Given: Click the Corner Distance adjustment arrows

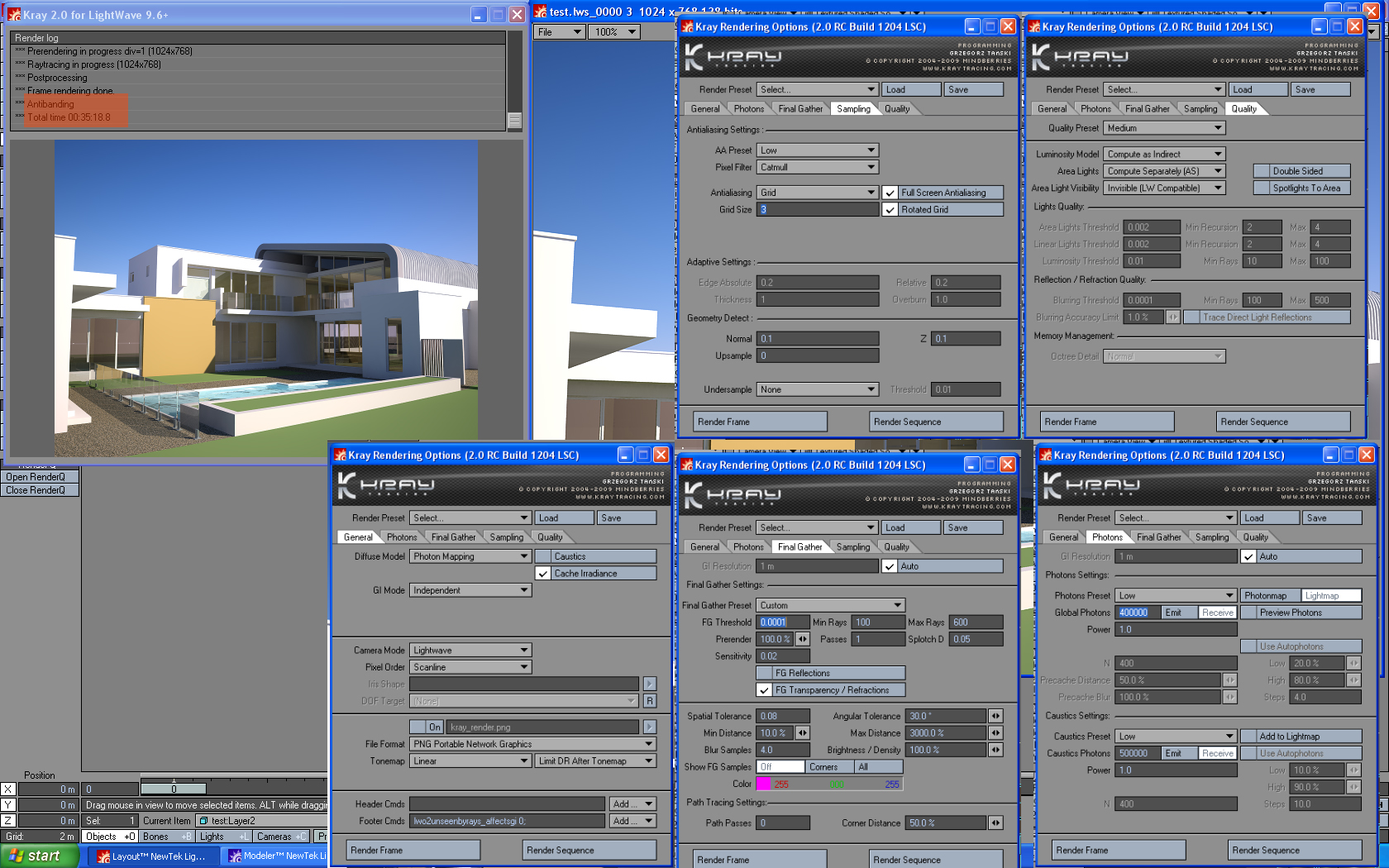Looking at the screenshot, I should 995,823.
